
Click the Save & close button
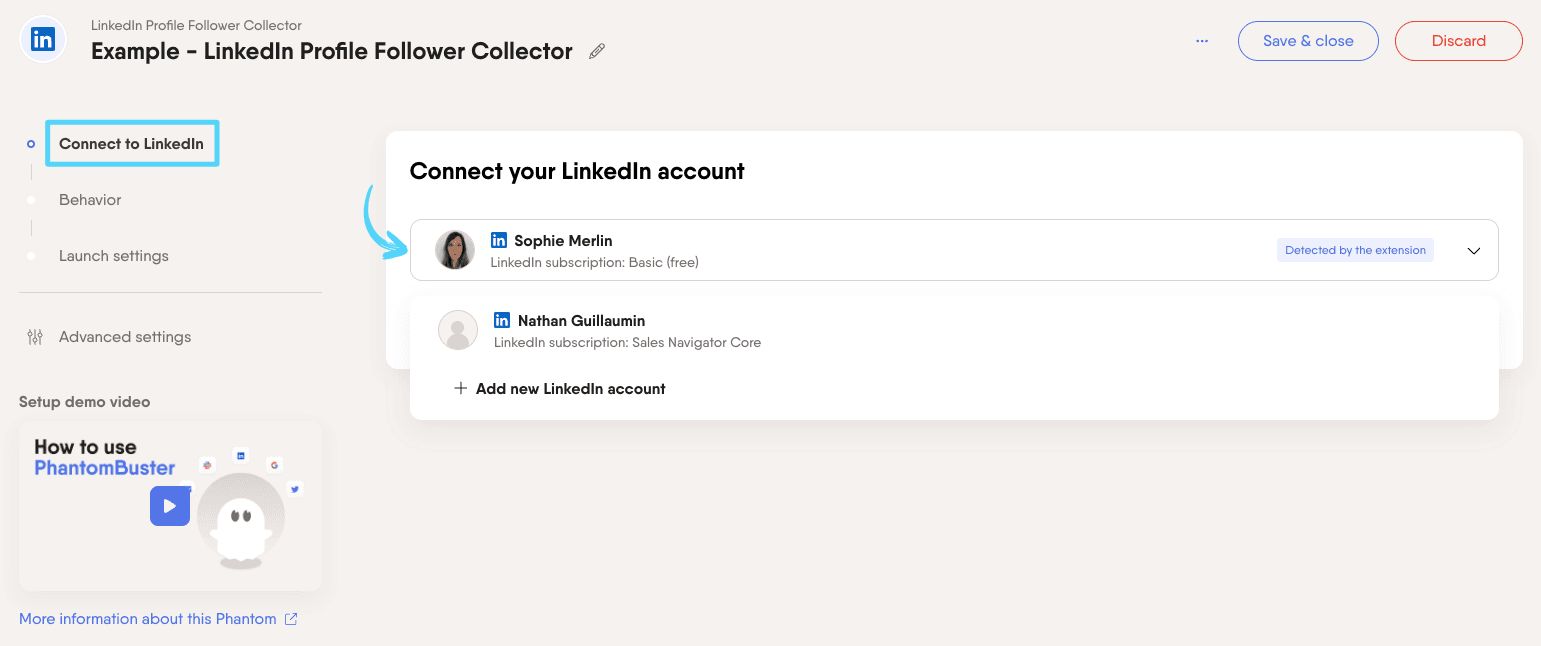1308,41
